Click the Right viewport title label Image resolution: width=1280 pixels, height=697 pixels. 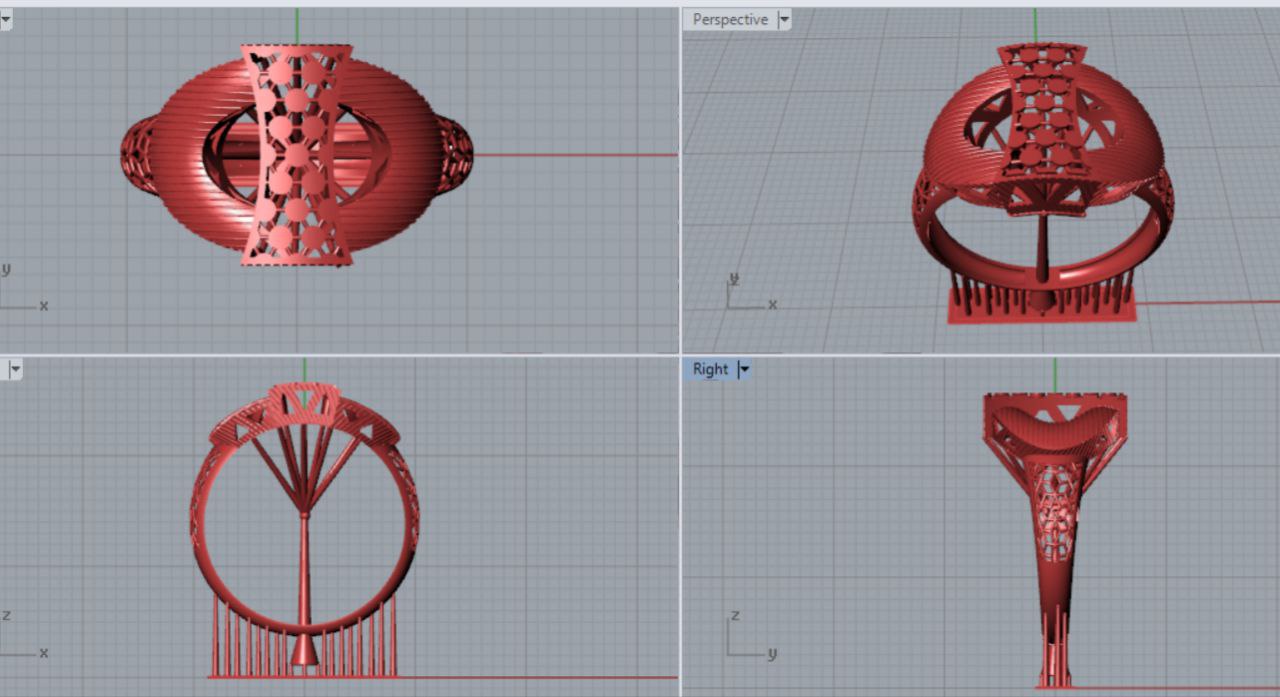pyautogui.click(x=710, y=369)
